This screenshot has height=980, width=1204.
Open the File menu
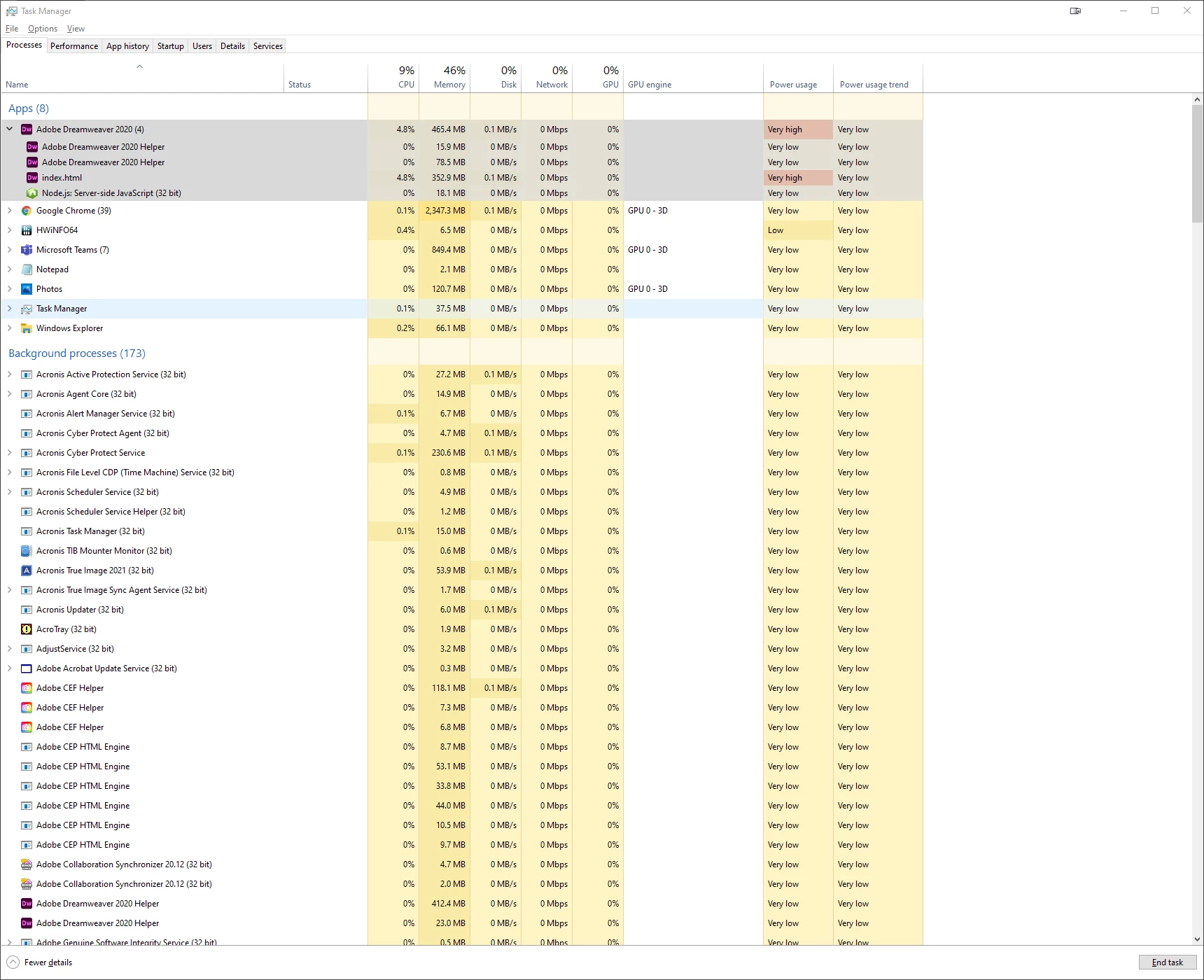pos(12,29)
